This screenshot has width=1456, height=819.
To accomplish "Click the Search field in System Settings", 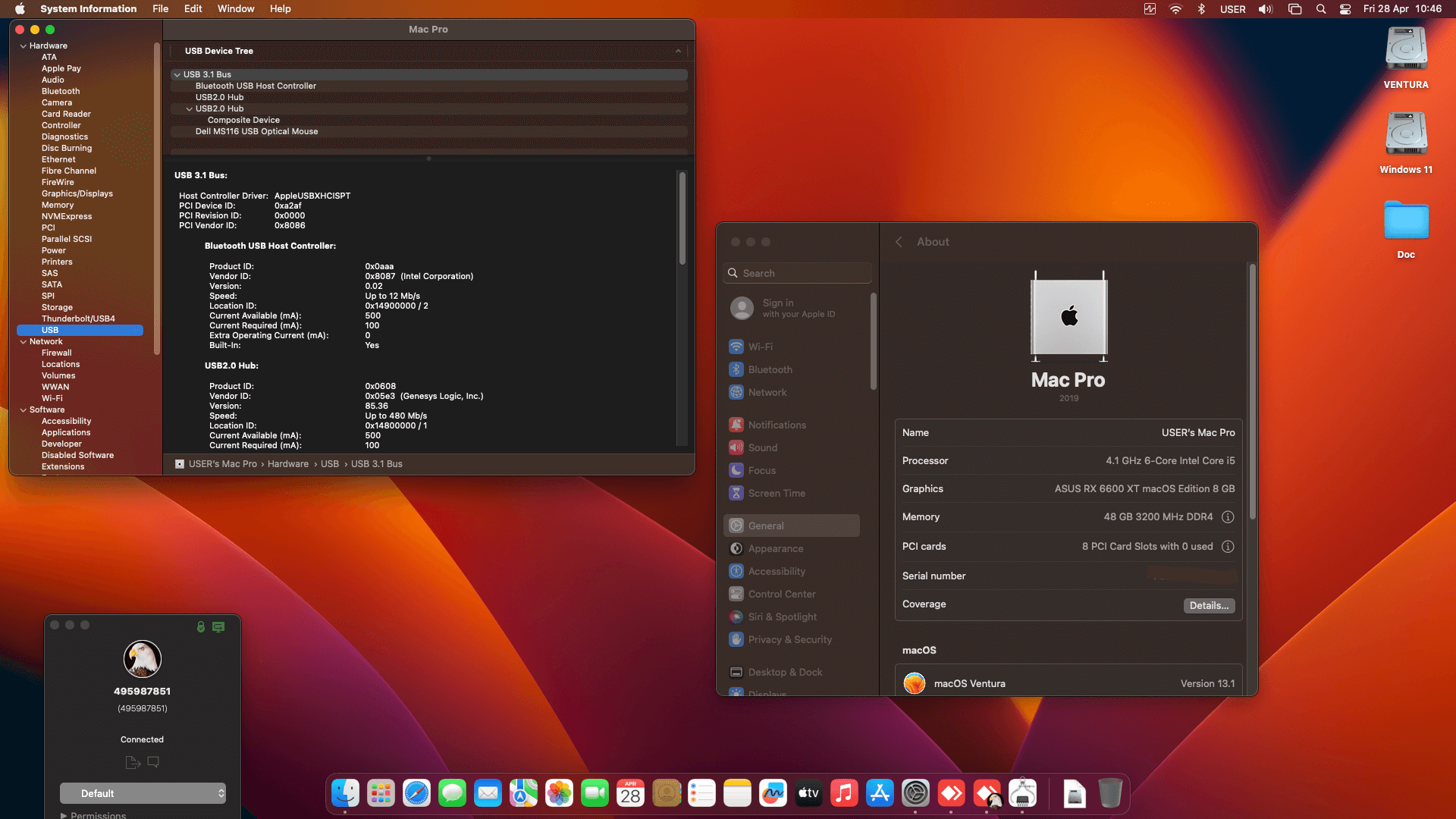I will tap(798, 273).
